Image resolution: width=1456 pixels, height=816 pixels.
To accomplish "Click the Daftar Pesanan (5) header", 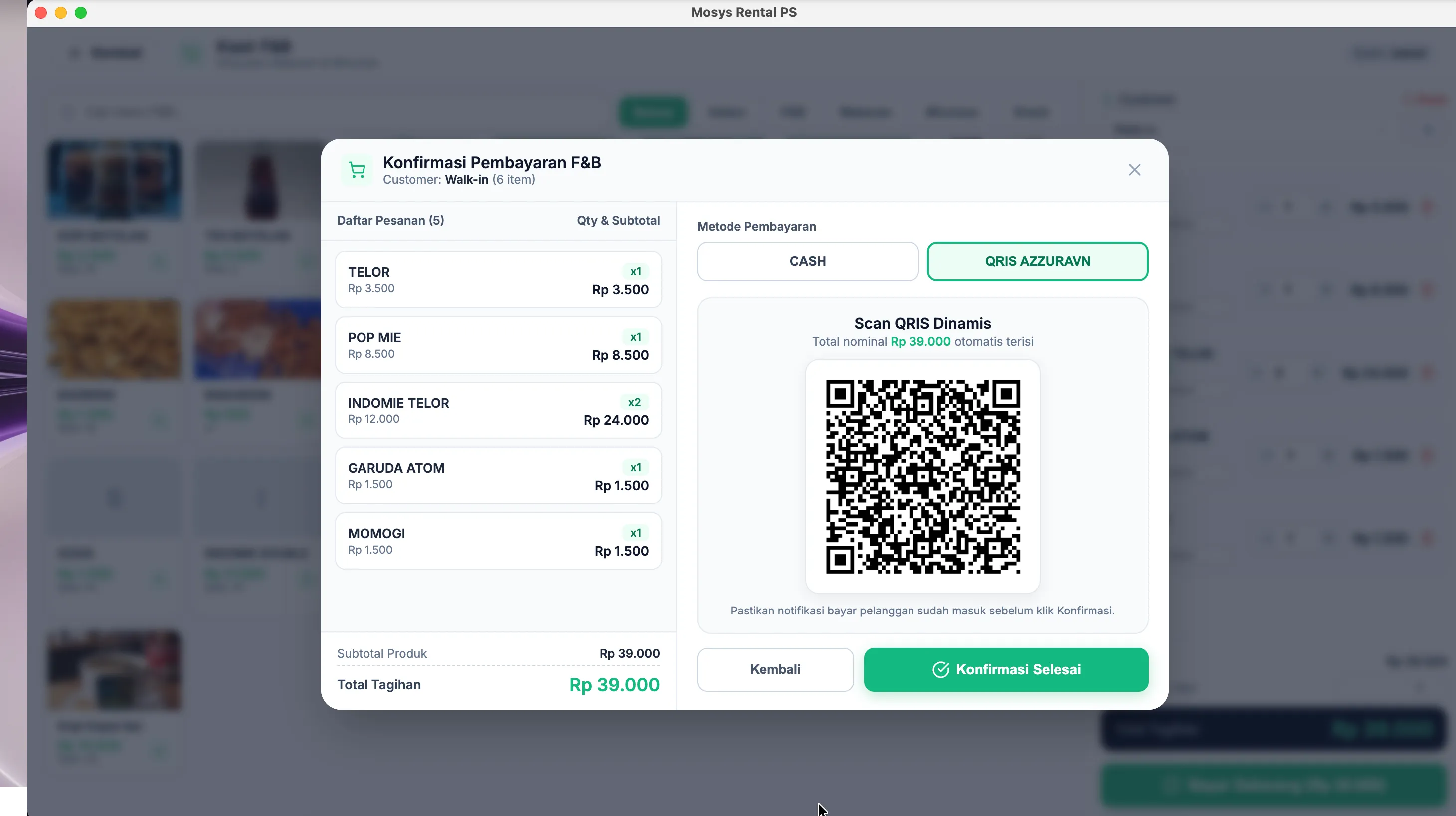I will coord(390,220).
